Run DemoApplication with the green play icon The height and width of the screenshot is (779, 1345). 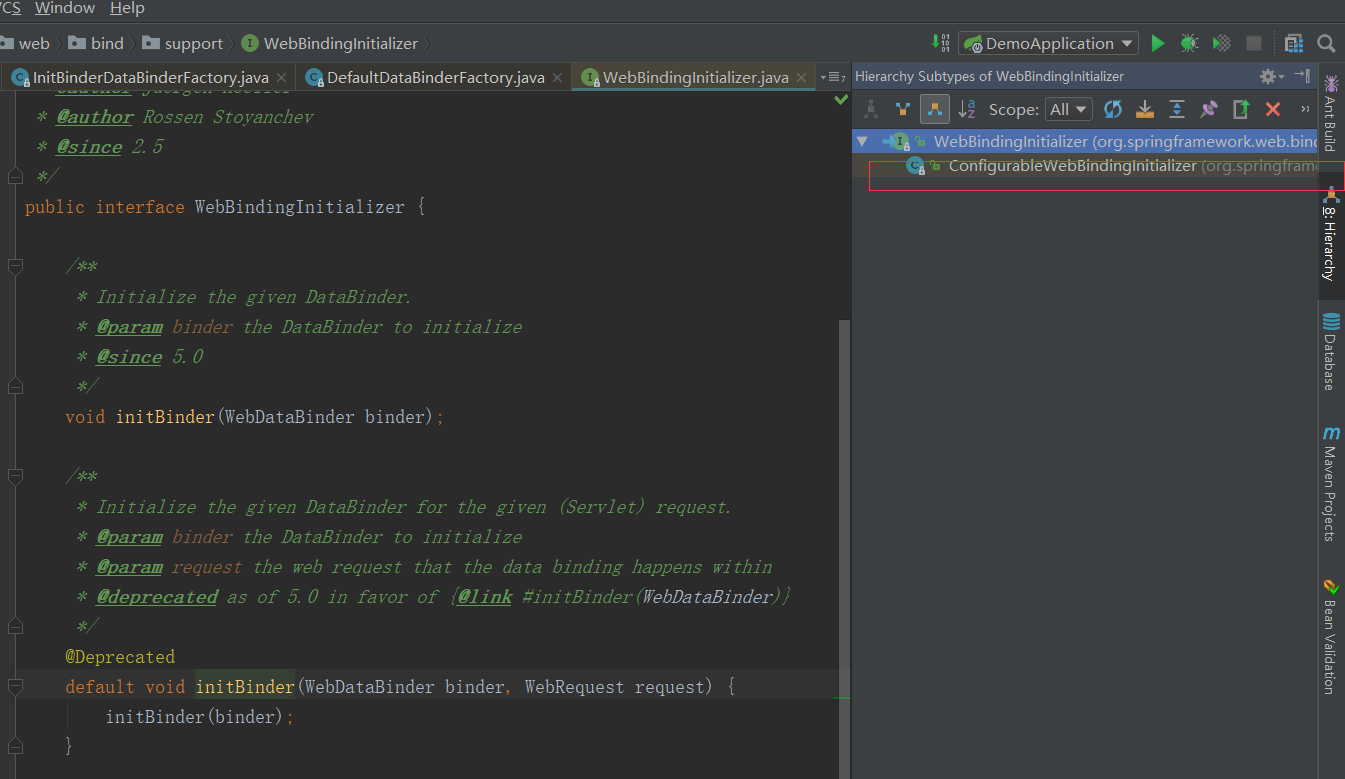click(1158, 43)
